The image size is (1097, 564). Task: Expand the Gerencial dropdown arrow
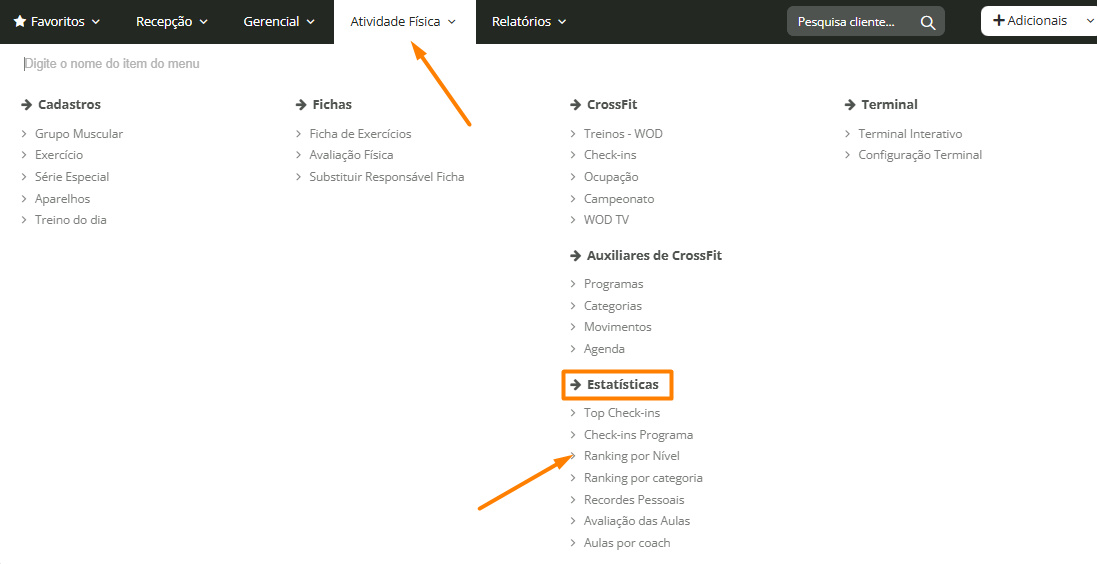(311, 22)
